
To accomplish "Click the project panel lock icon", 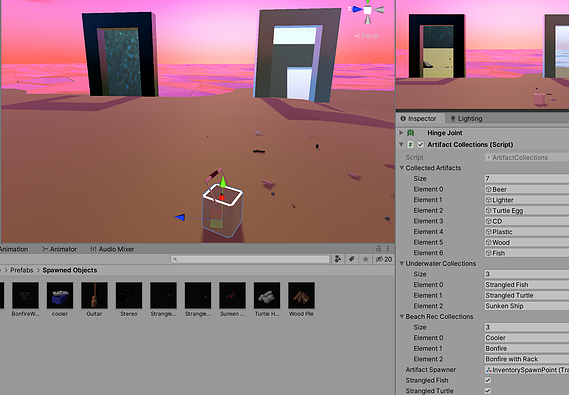I will coord(378,249).
